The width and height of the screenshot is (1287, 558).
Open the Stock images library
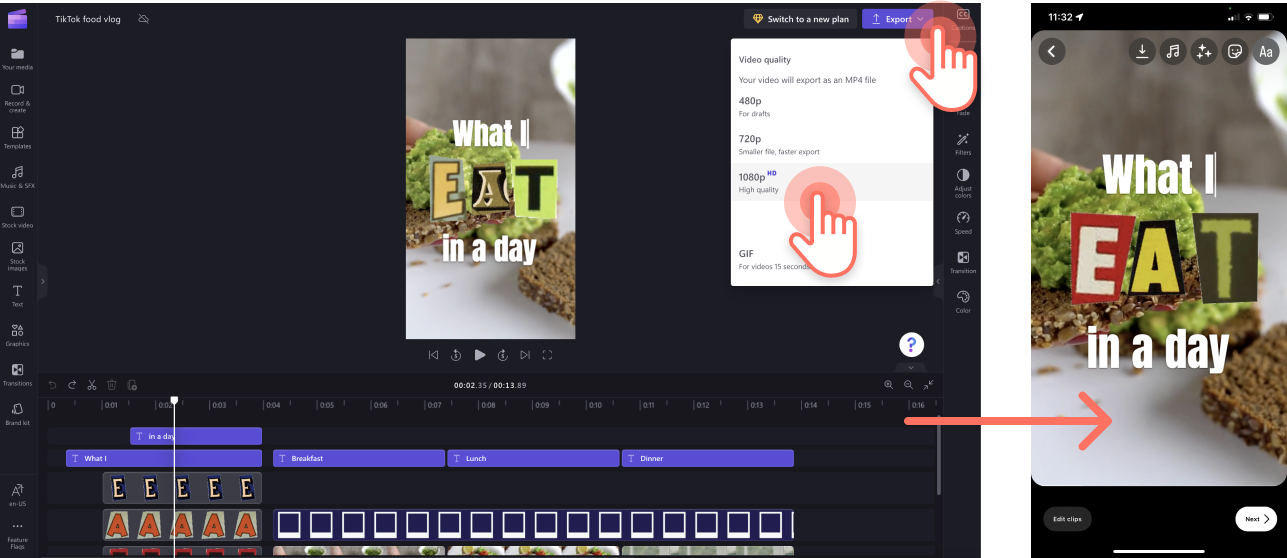coord(17,256)
